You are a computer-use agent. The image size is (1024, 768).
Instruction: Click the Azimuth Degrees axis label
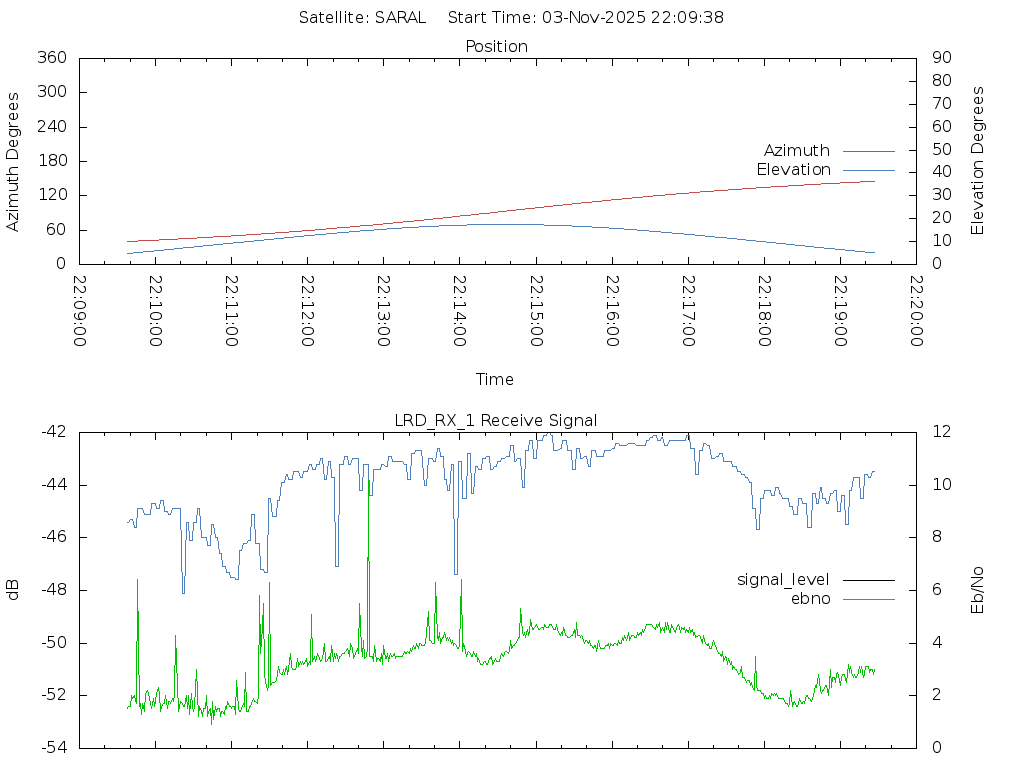point(14,161)
